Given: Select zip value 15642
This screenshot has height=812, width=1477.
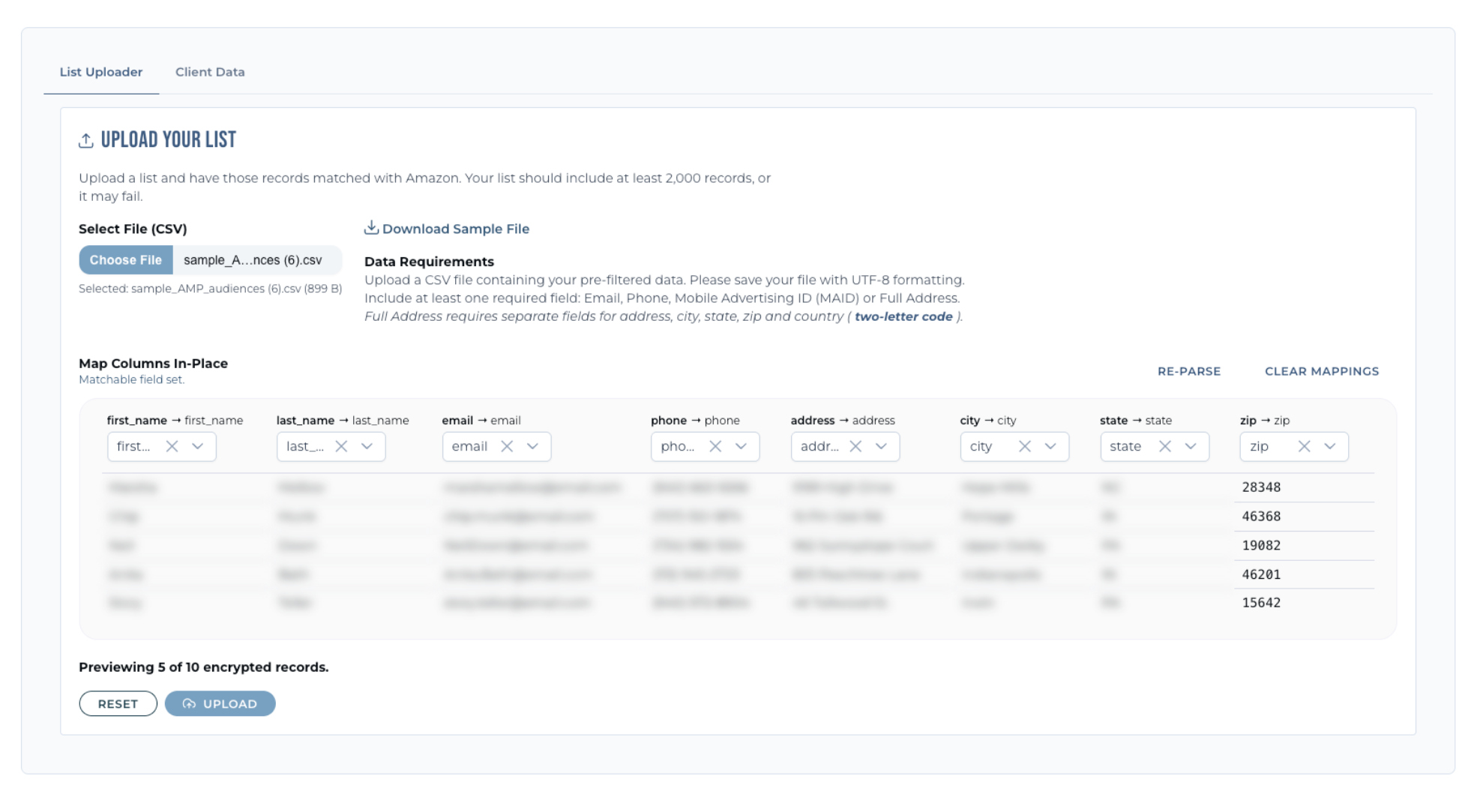Looking at the screenshot, I should (x=1261, y=603).
